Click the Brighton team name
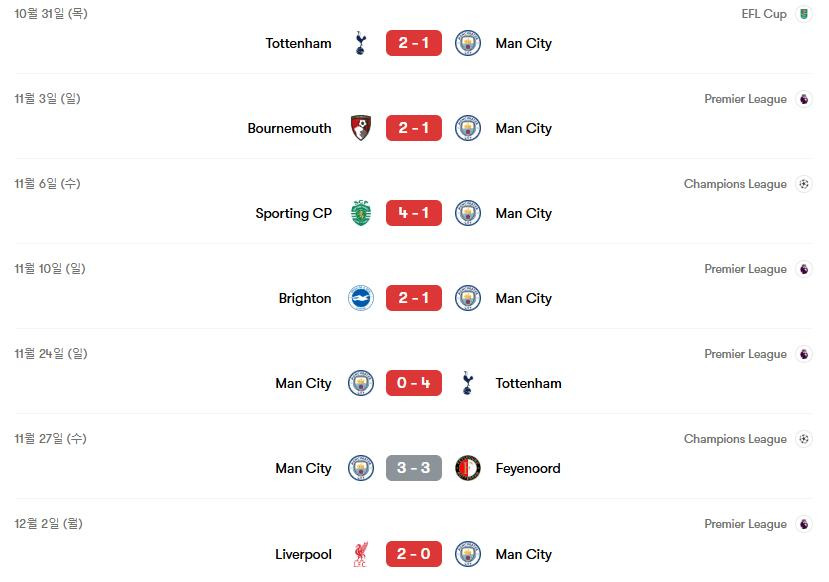Image resolution: width=829 pixels, height=582 pixels. [305, 298]
